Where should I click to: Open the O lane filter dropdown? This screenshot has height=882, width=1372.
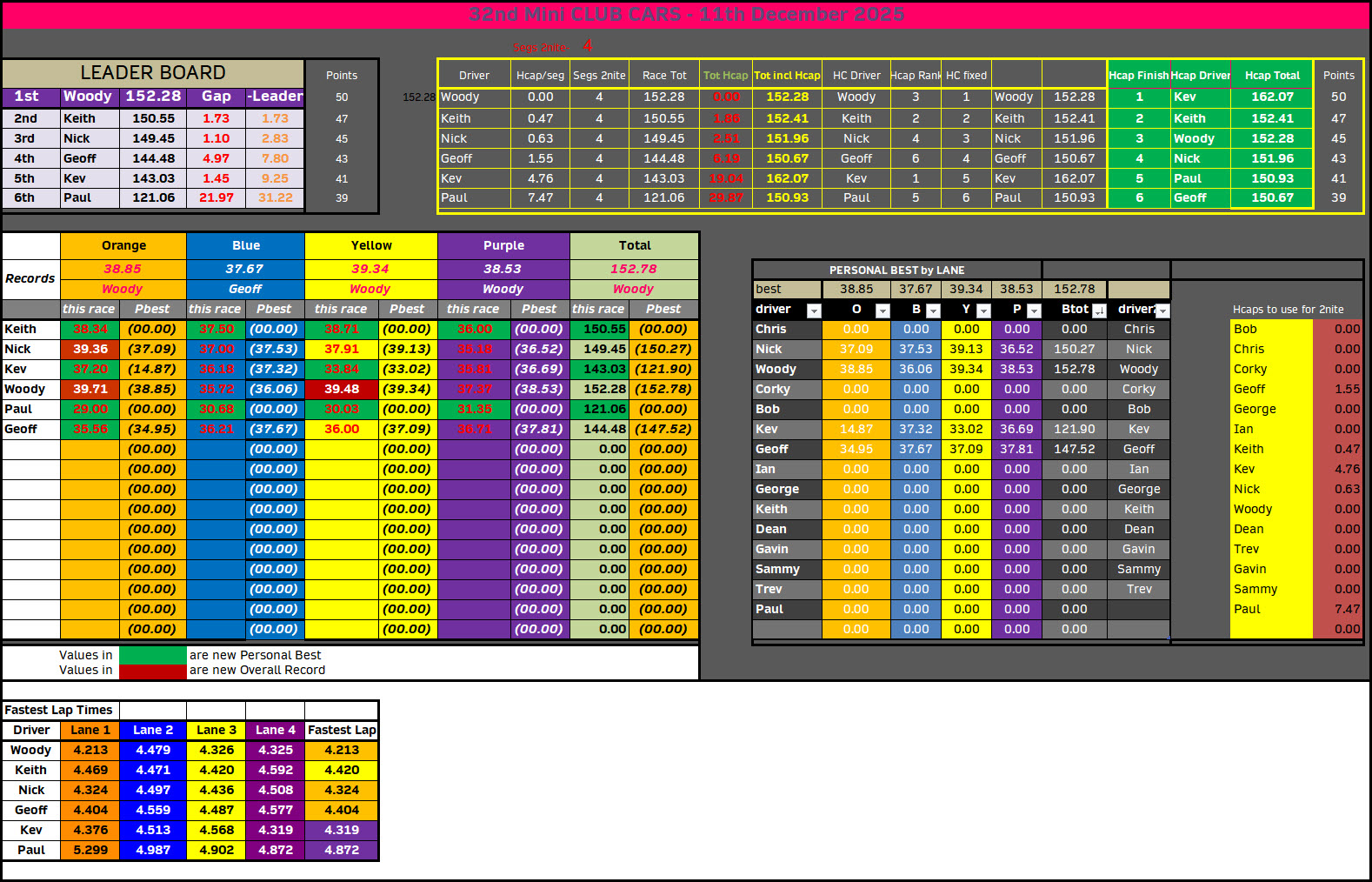pyautogui.click(x=882, y=311)
